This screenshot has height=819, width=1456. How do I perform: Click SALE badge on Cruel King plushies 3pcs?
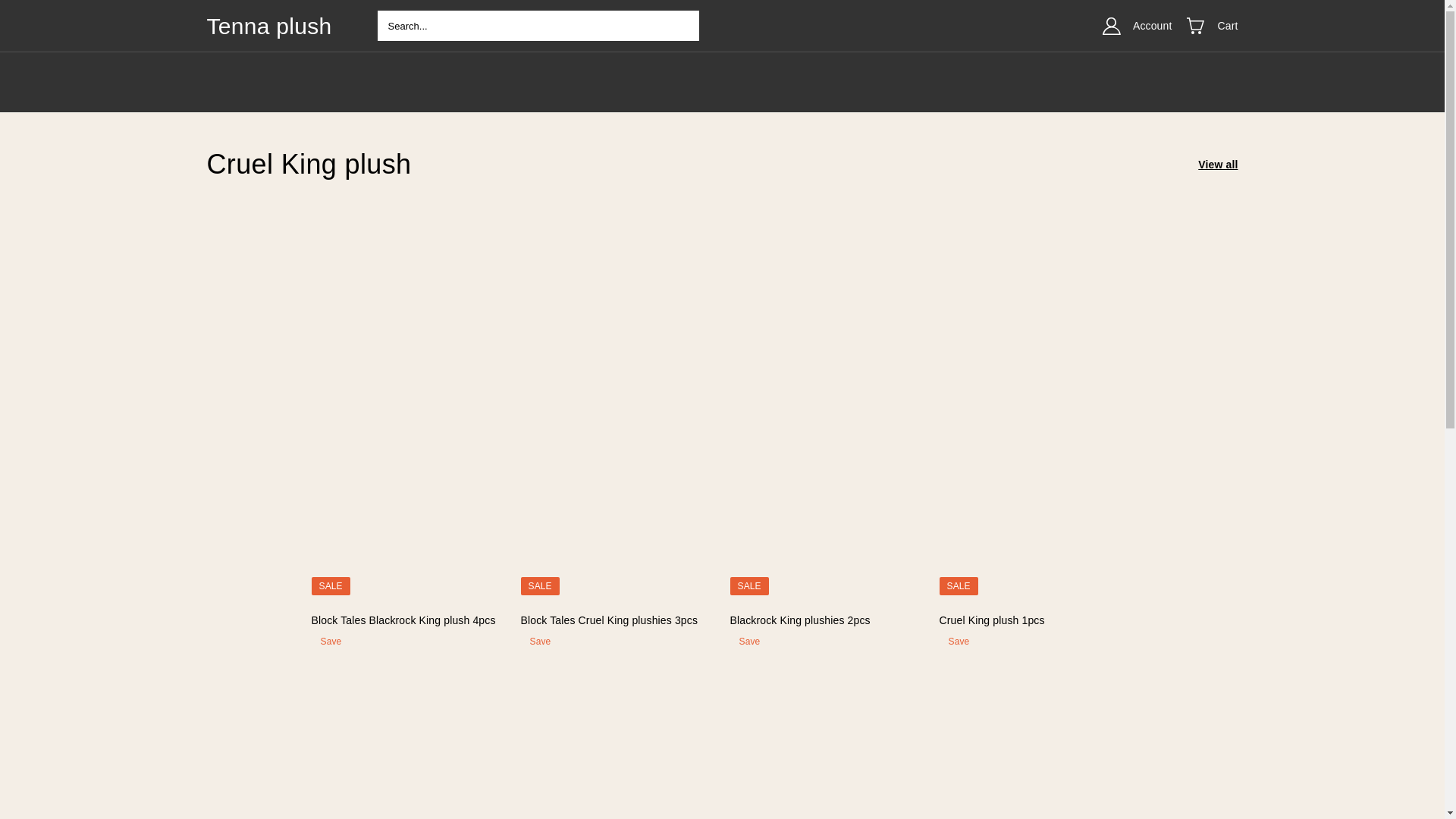pyautogui.click(x=540, y=586)
